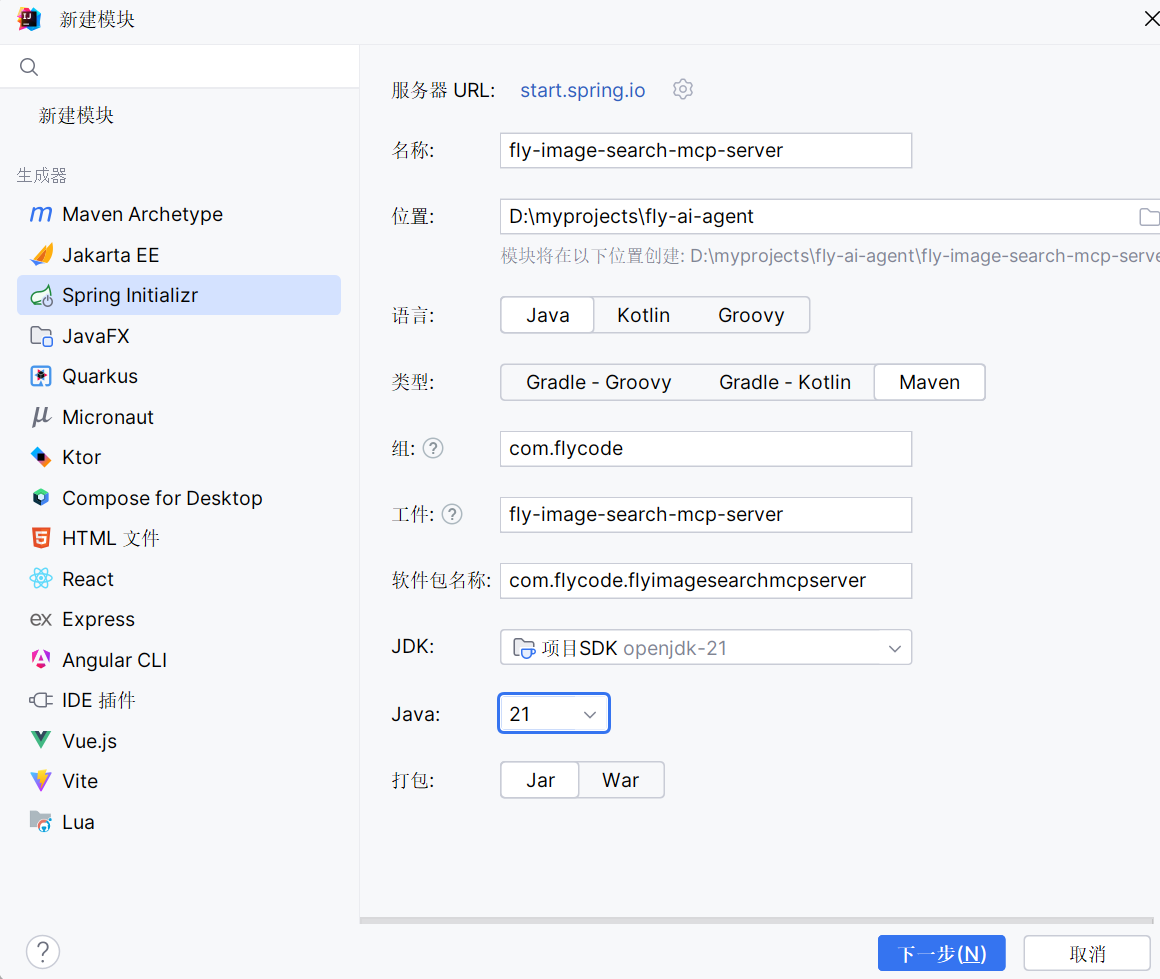Open the Quarkus generator entry
The height and width of the screenshot is (979, 1160).
pos(178,377)
